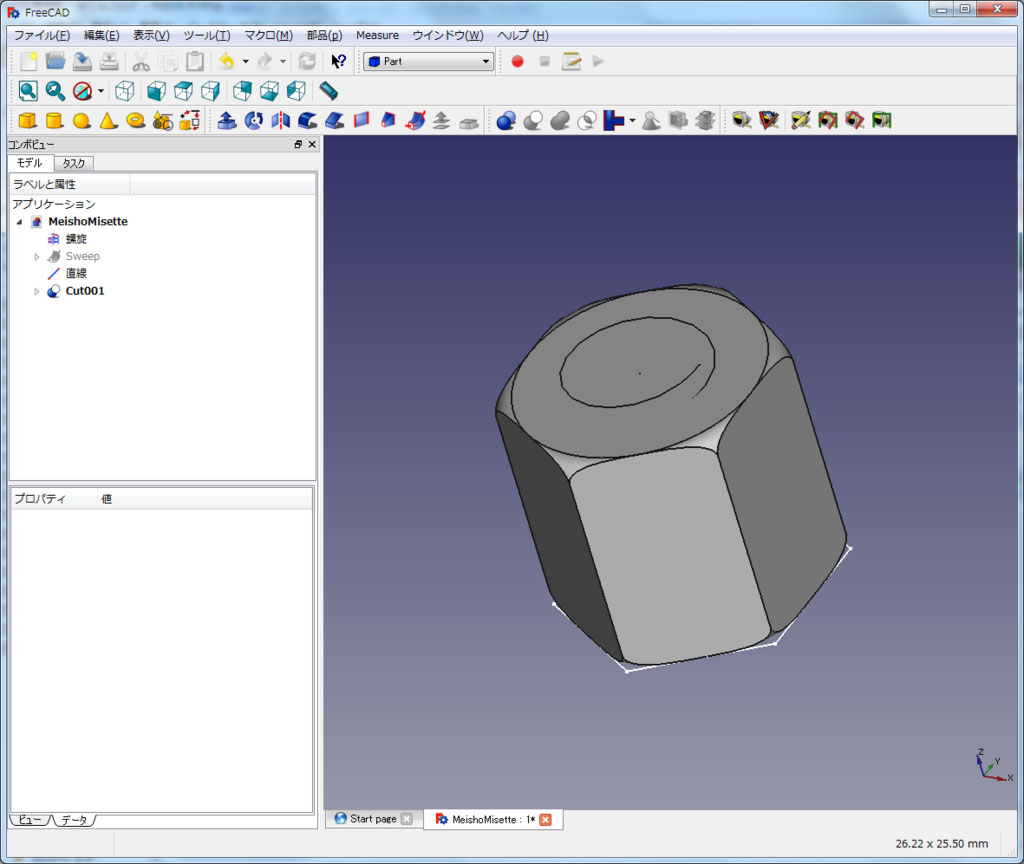The image size is (1024, 864).
Task: Close the MeishoMisette document tab
Action: point(545,820)
